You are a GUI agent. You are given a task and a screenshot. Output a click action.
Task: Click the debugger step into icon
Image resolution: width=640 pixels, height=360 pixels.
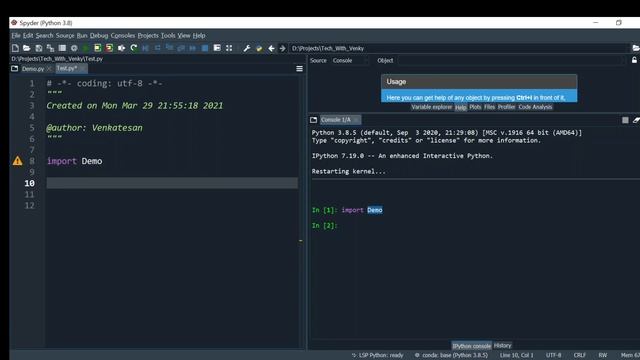(x=169, y=48)
